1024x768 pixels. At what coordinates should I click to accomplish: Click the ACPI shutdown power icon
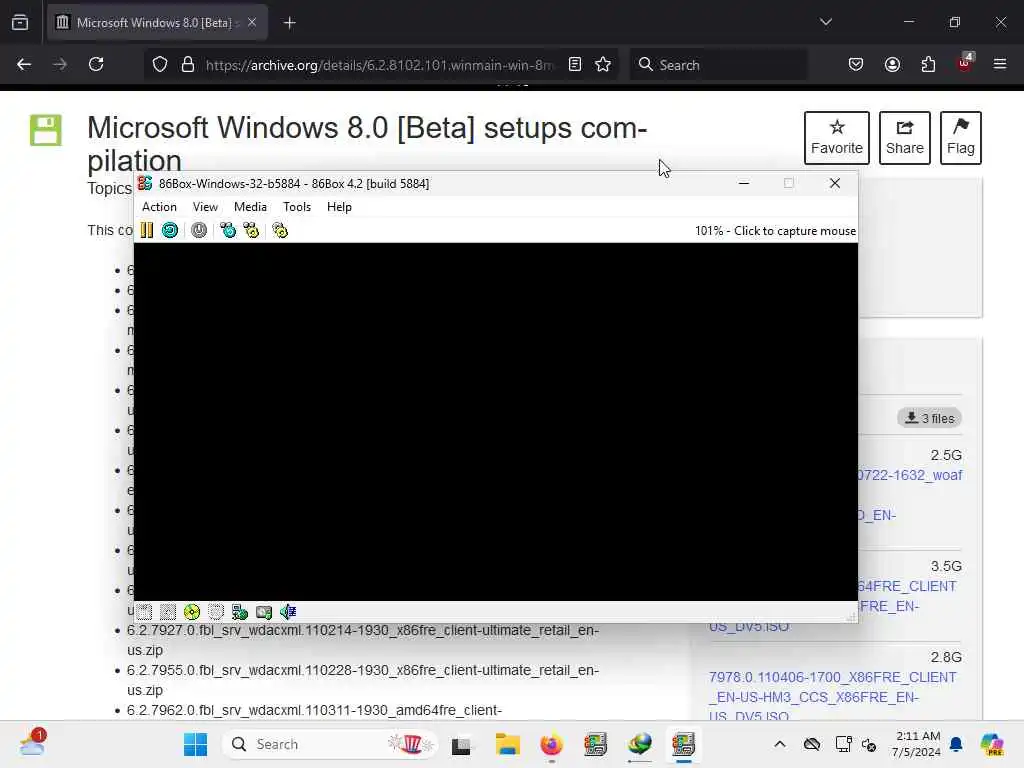pos(199,230)
